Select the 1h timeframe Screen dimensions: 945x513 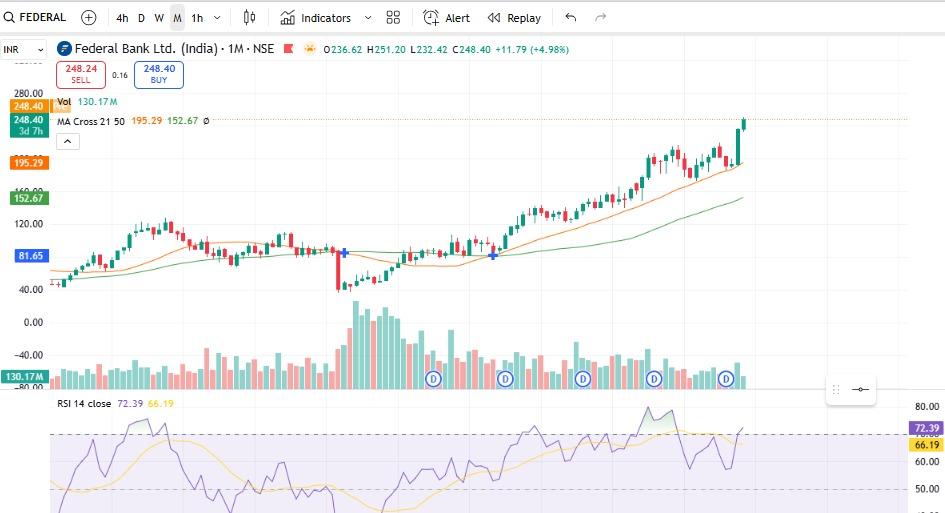[x=197, y=18]
